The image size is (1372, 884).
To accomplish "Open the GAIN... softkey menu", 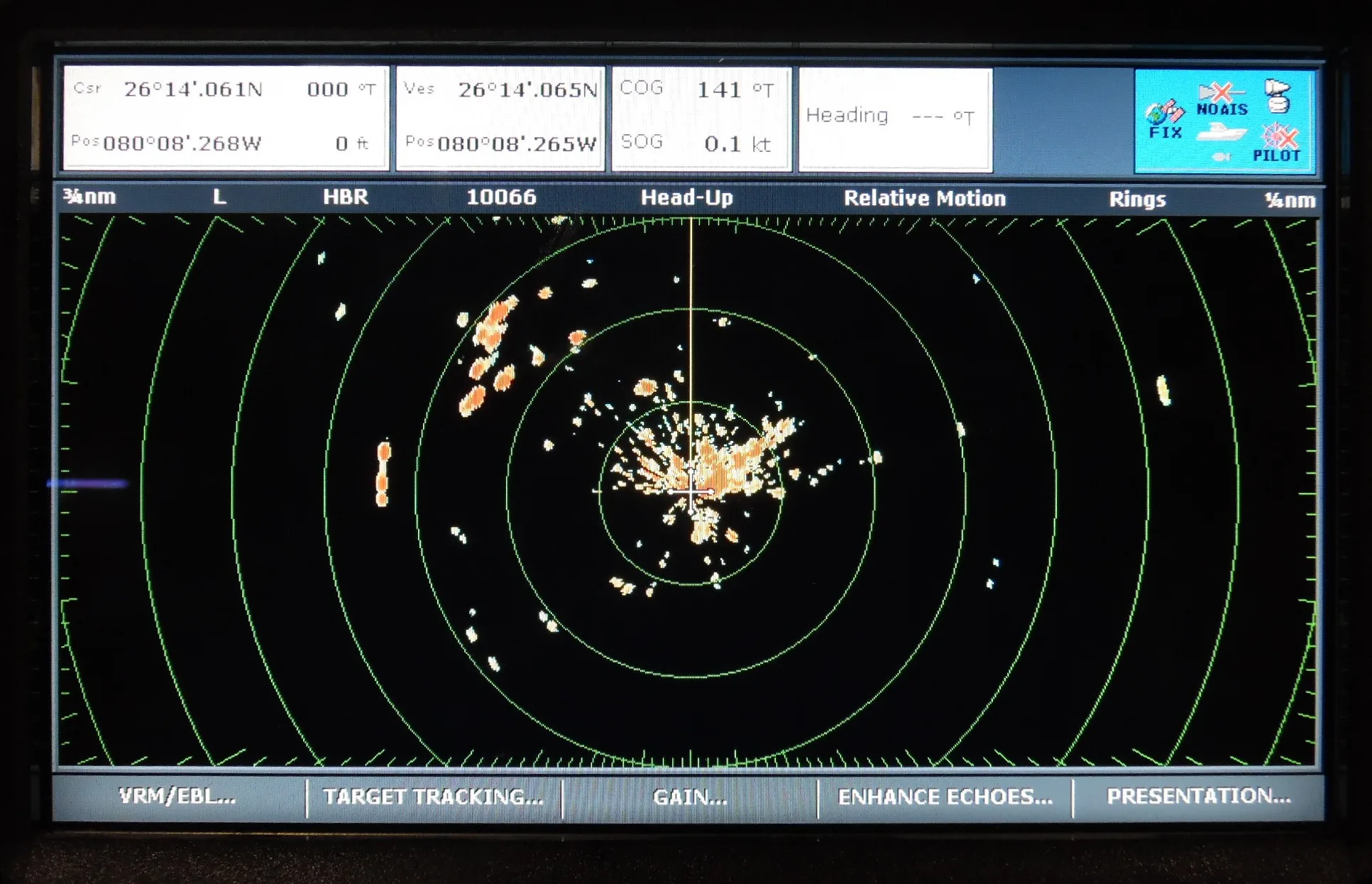I will coord(690,797).
